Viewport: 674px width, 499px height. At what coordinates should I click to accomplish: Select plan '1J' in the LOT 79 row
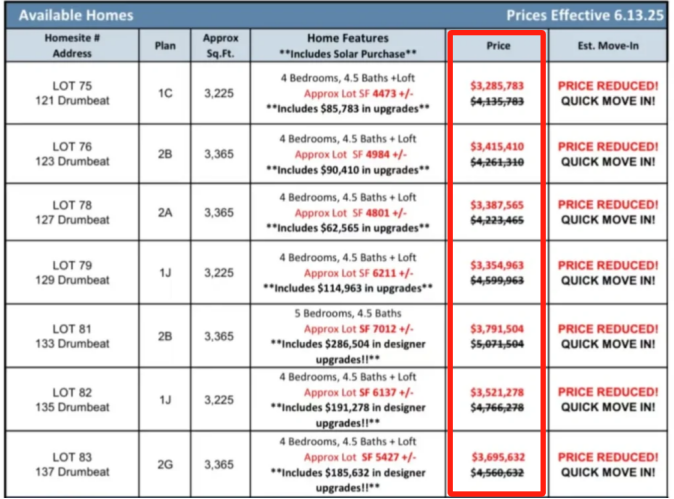pyautogui.click(x=165, y=272)
